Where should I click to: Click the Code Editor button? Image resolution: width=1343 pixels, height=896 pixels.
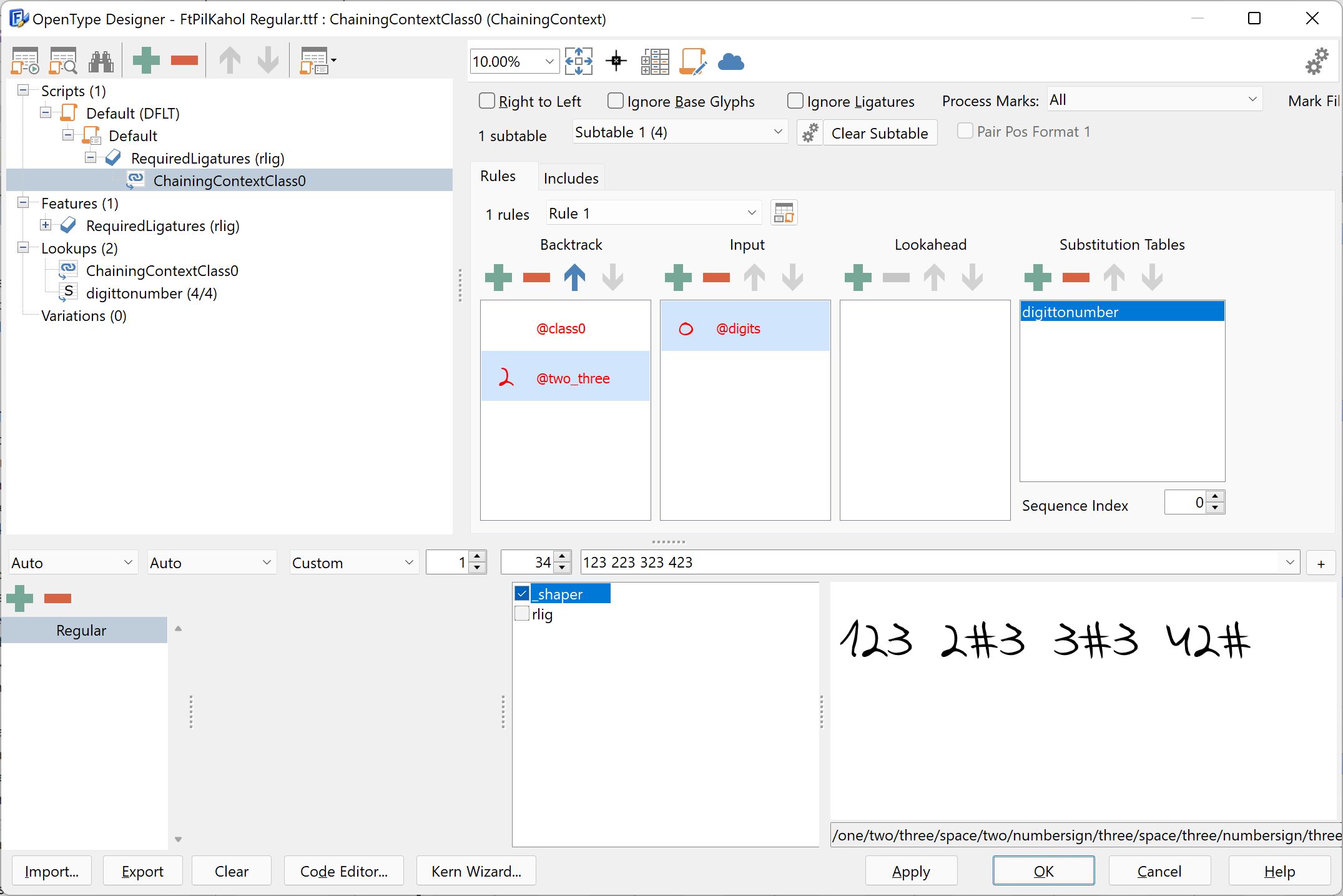tap(345, 870)
